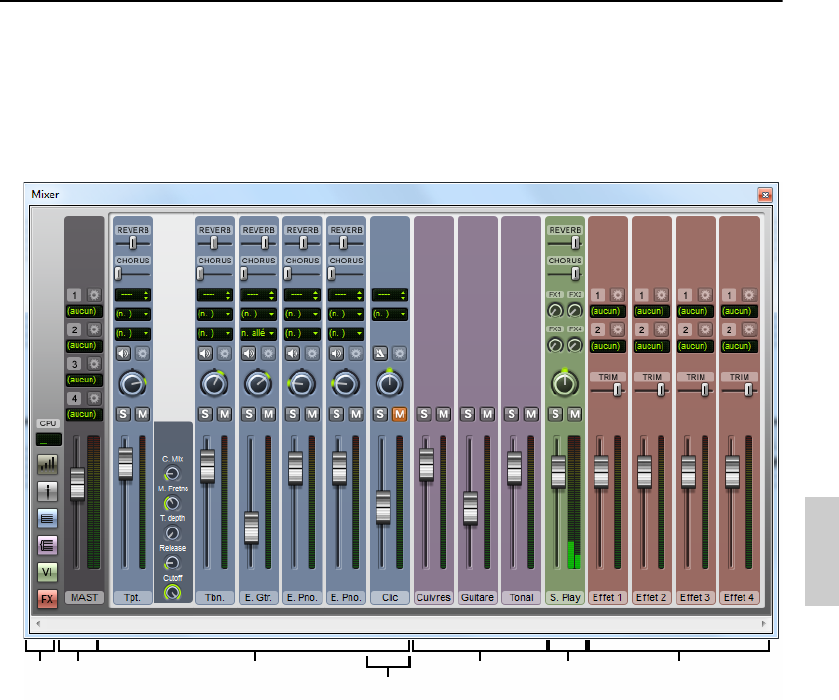The width and height of the screenshot is (839, 700).
Task: Click the S. Play strip name label
Action: pos(565,598)
